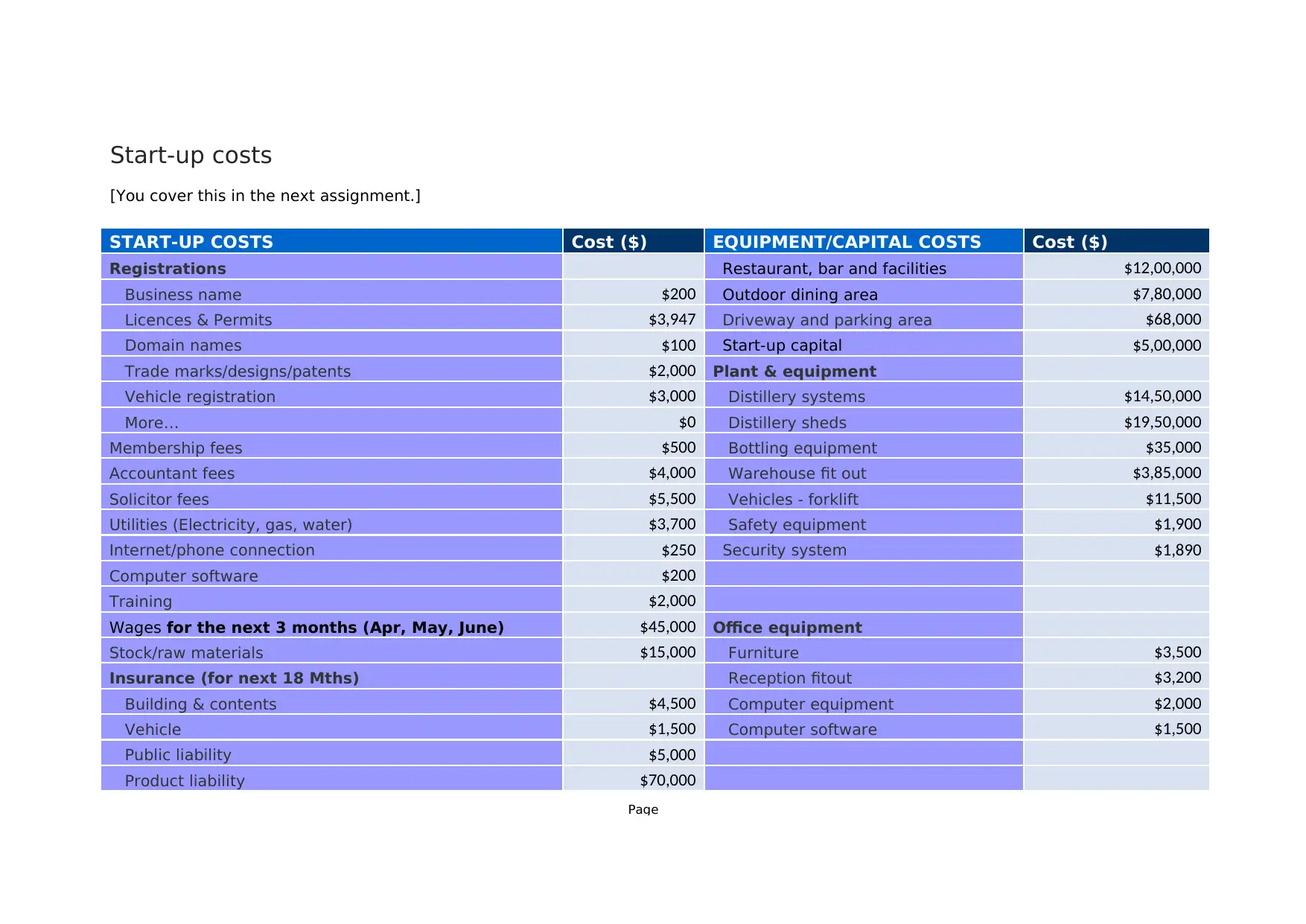Select the $3,947 cost value
Image resolution: width=1306 pixels, height=924 pixels.
click(x=672, y=319)
